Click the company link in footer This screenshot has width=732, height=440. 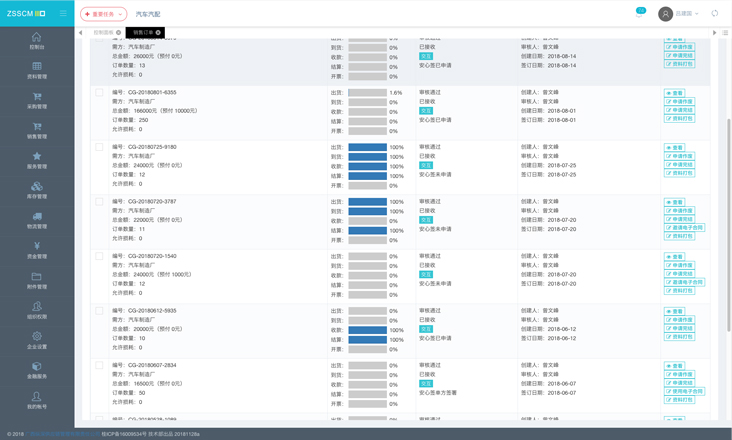[63, 434]
